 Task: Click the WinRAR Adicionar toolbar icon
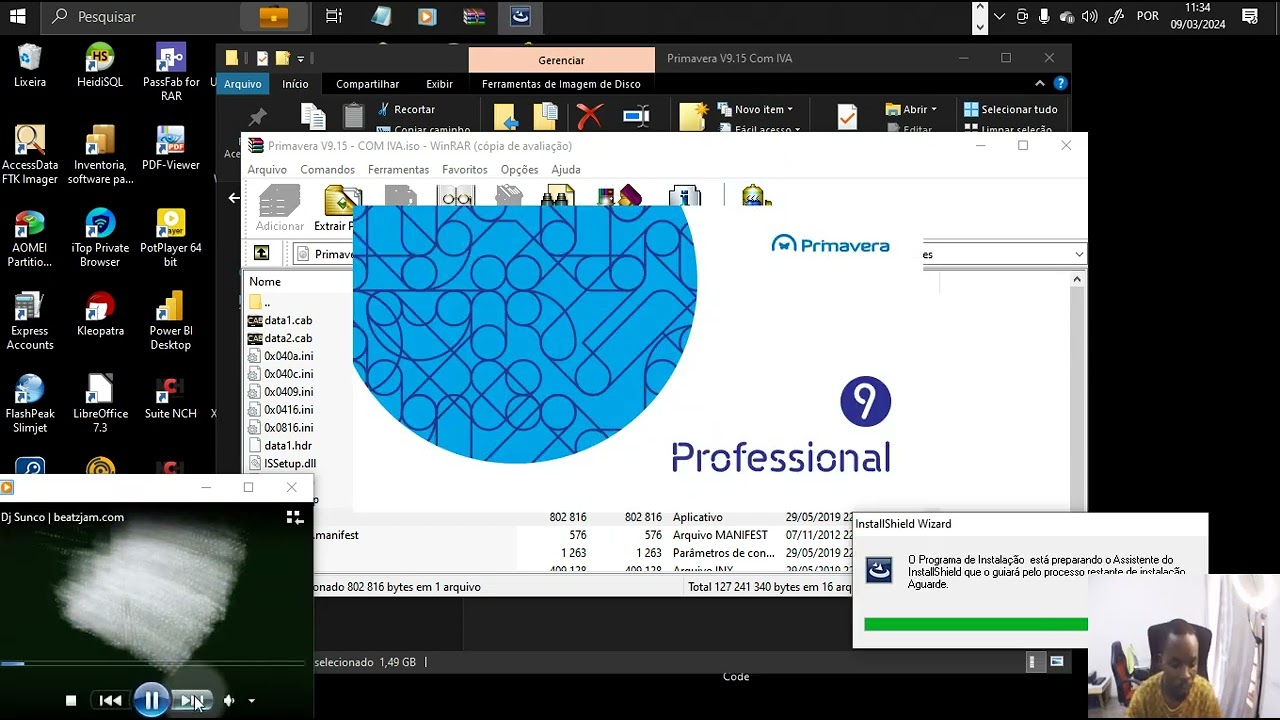(279, 209)
